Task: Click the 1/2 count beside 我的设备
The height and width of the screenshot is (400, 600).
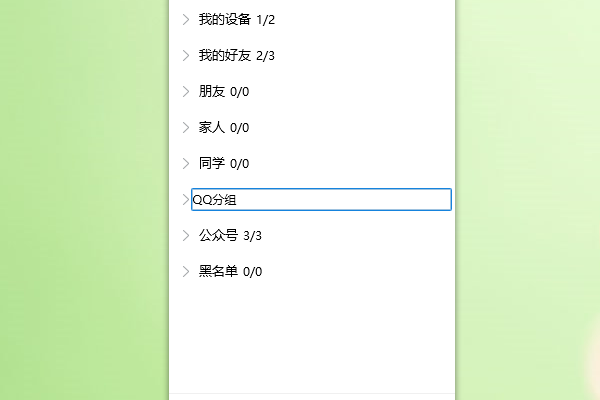Action: pos(266,19)
